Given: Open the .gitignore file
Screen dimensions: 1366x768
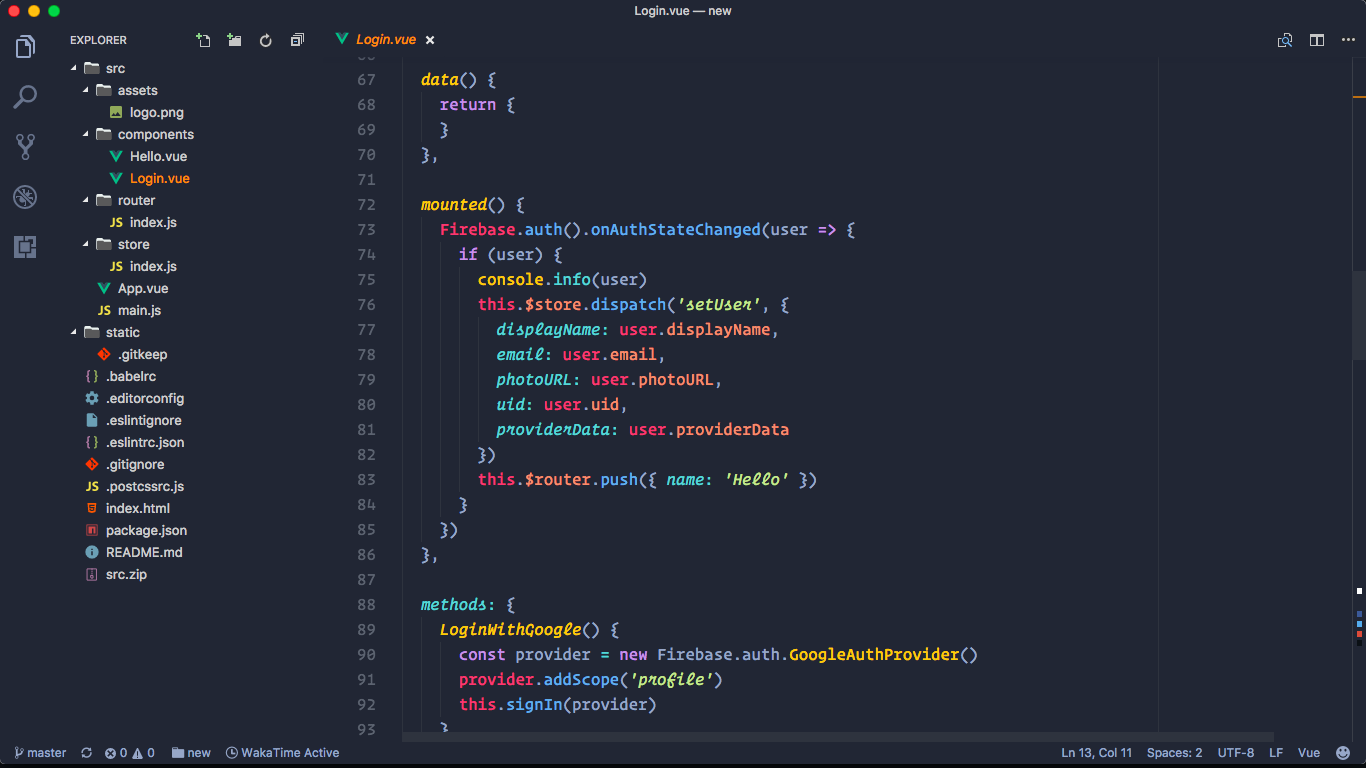Looking at the screenshot, I should tap(135, 464).
